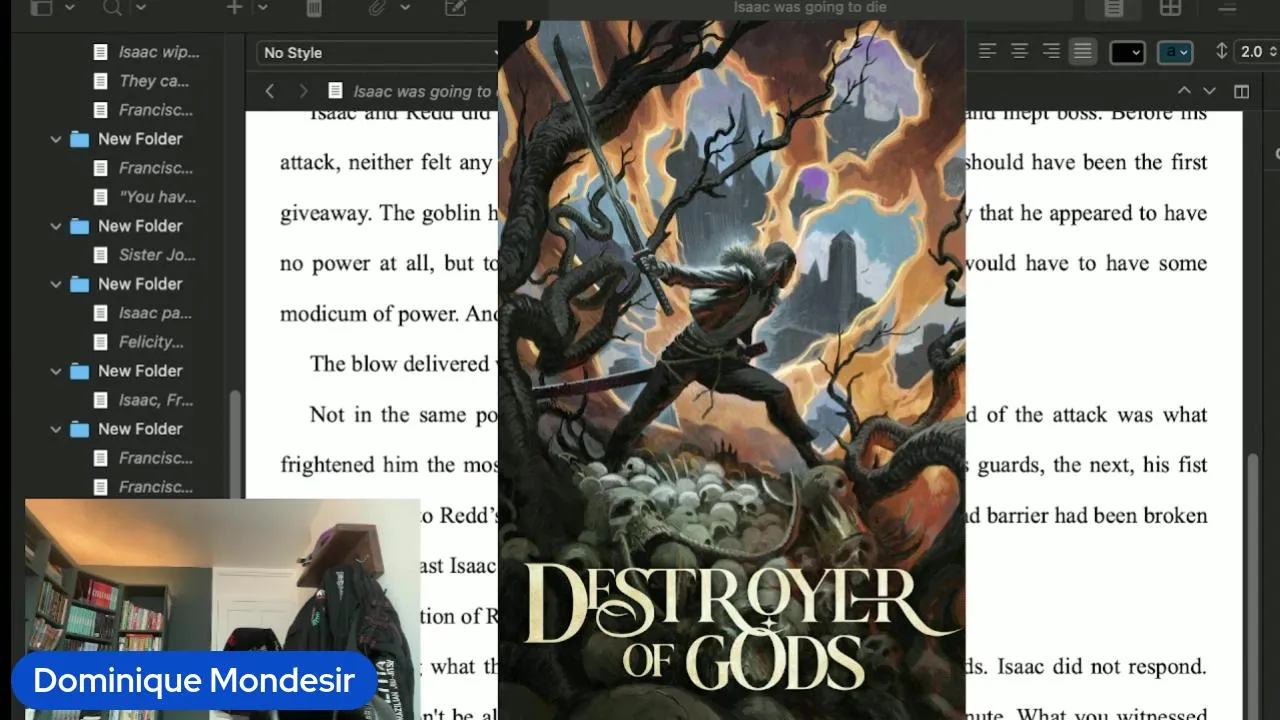This screenshot has width=1280, height=720.
Task: Collapse New Folder containing 'Isaac, Fr...'
Action: coord(56,371)
